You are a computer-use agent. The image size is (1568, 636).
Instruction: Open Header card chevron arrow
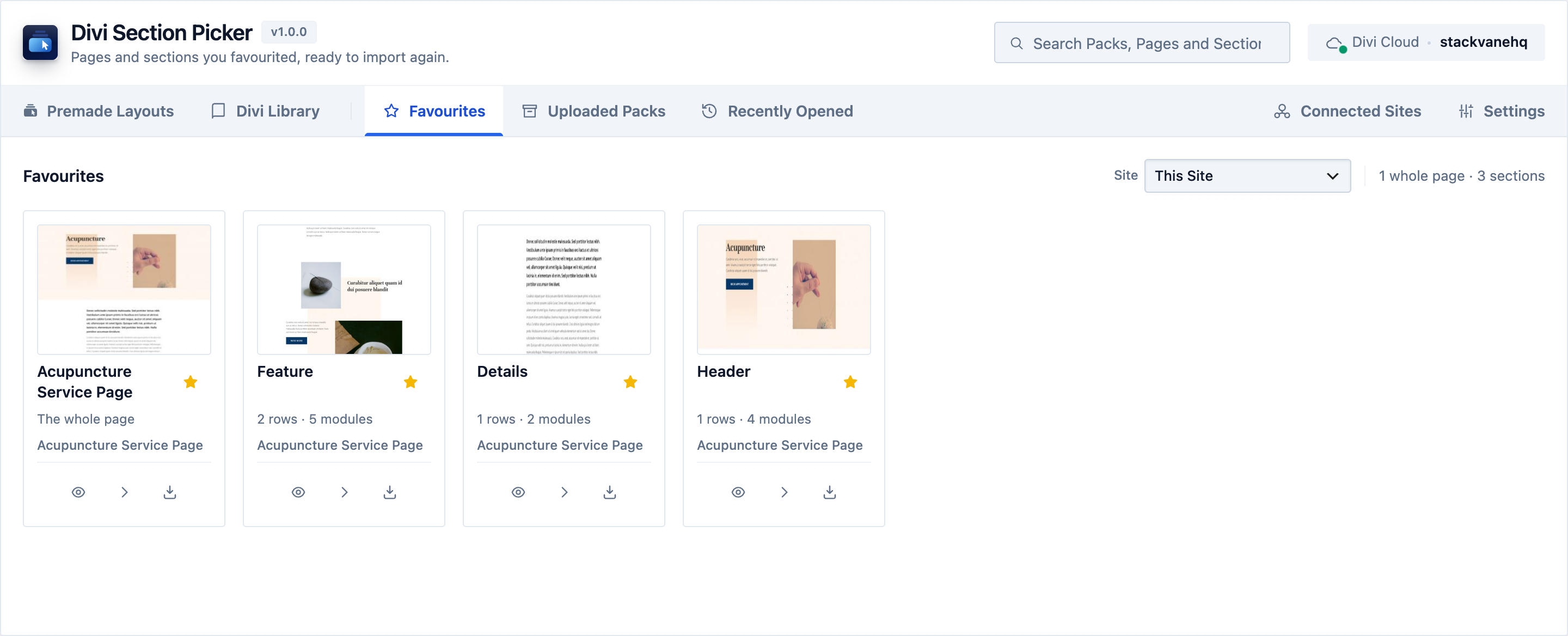coord(784,492)
